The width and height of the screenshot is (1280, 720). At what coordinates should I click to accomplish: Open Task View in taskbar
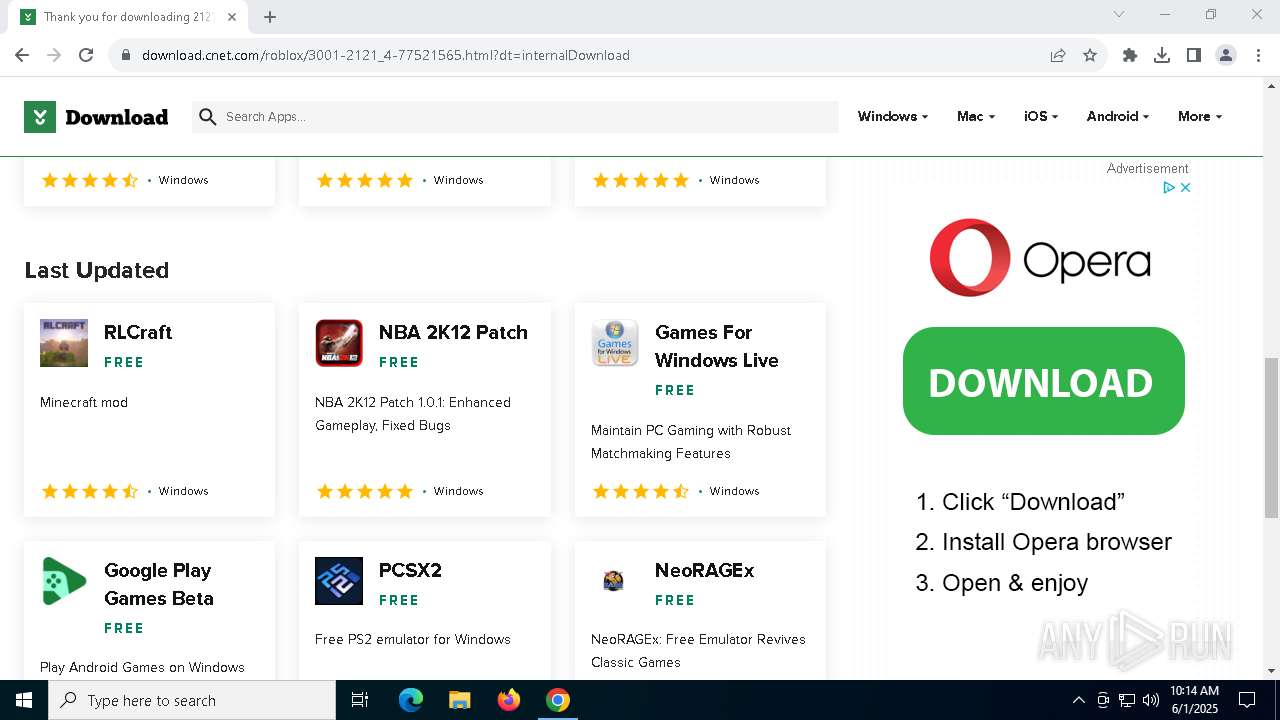click(360, 700)
